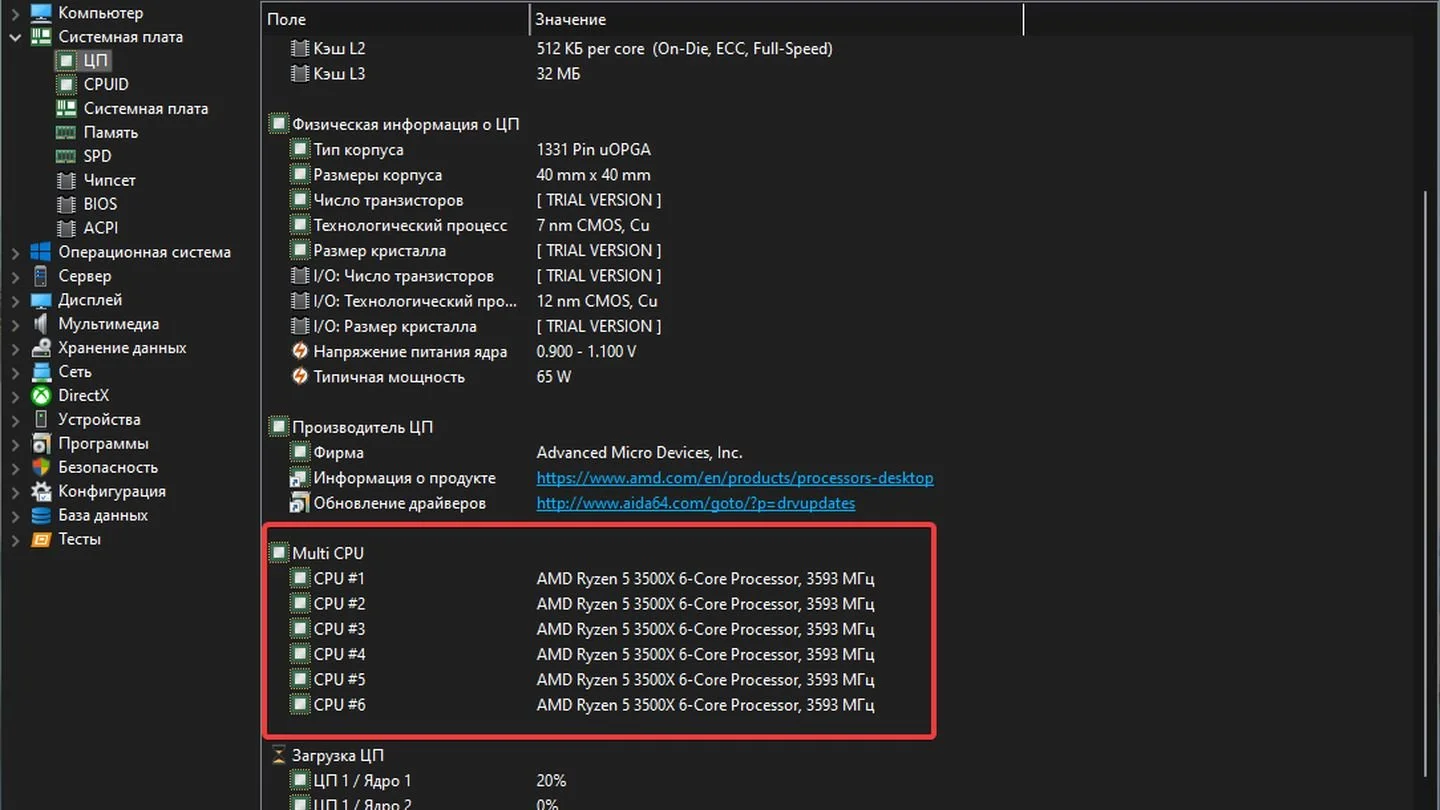The width and height of the screenshot is (1440, 810).
Task: Select the Тип корпуса row
Action: (470, 150)
